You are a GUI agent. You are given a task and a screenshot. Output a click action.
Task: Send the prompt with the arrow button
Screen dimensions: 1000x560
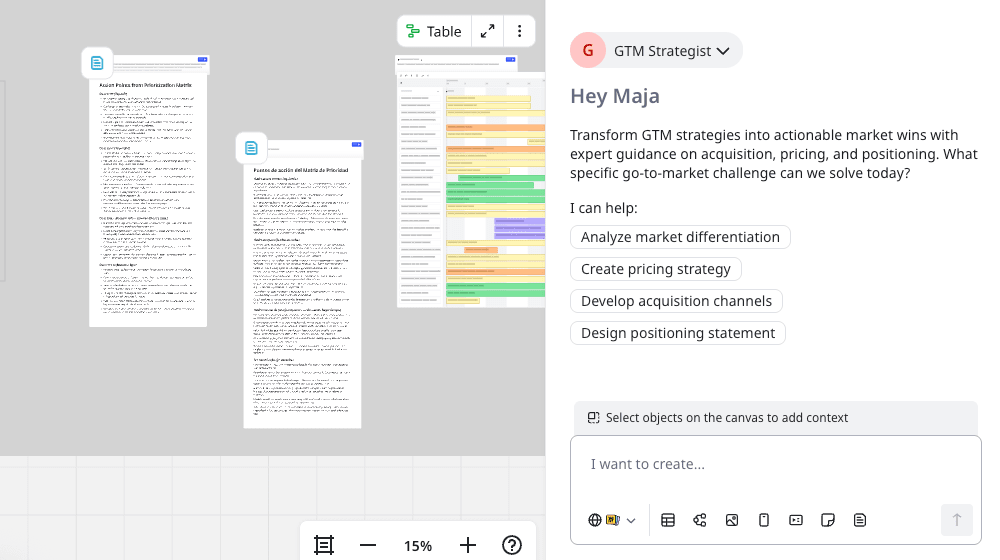tap(957, 520)
